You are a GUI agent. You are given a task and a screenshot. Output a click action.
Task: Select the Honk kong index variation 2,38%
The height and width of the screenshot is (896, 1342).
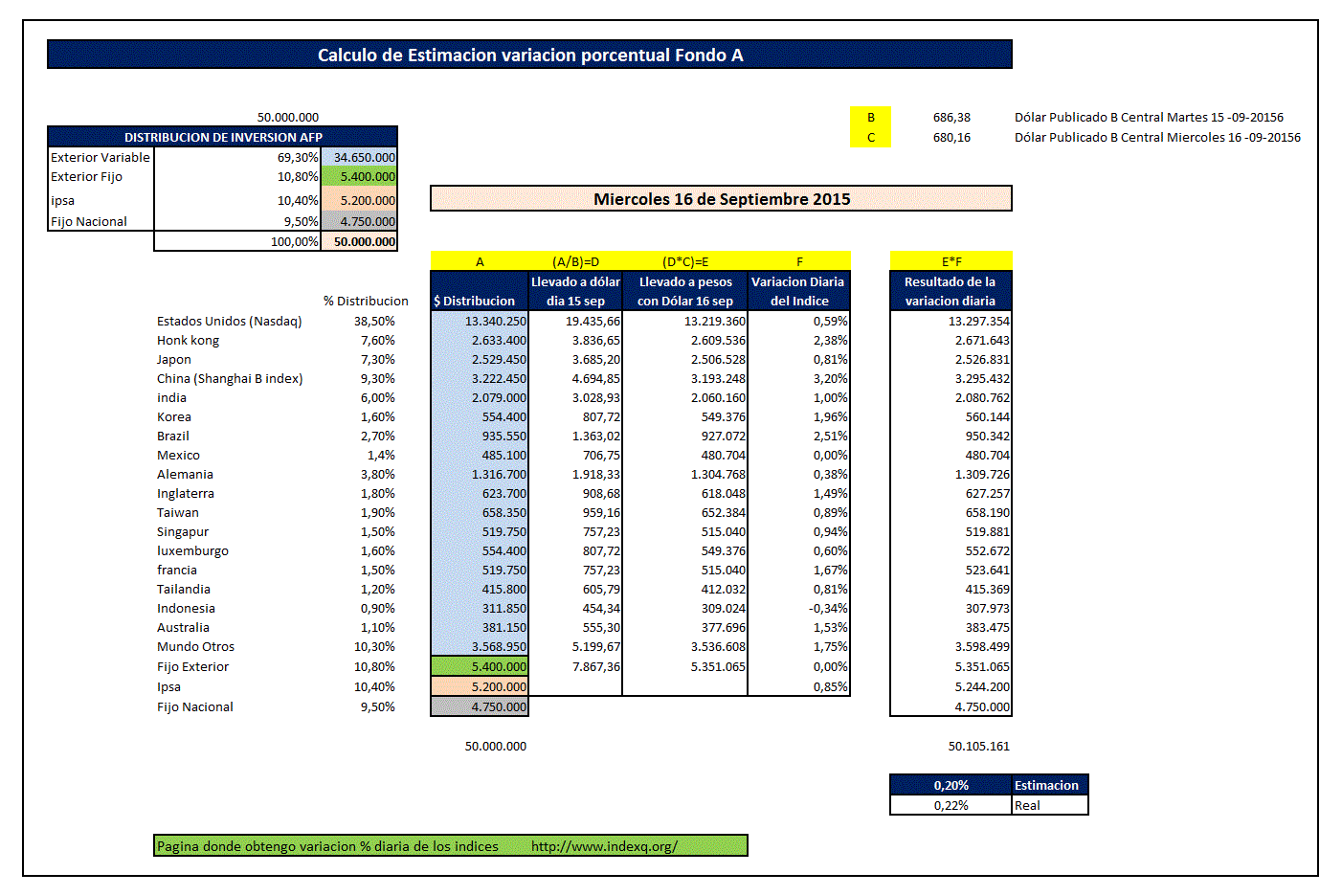point(830,341)
